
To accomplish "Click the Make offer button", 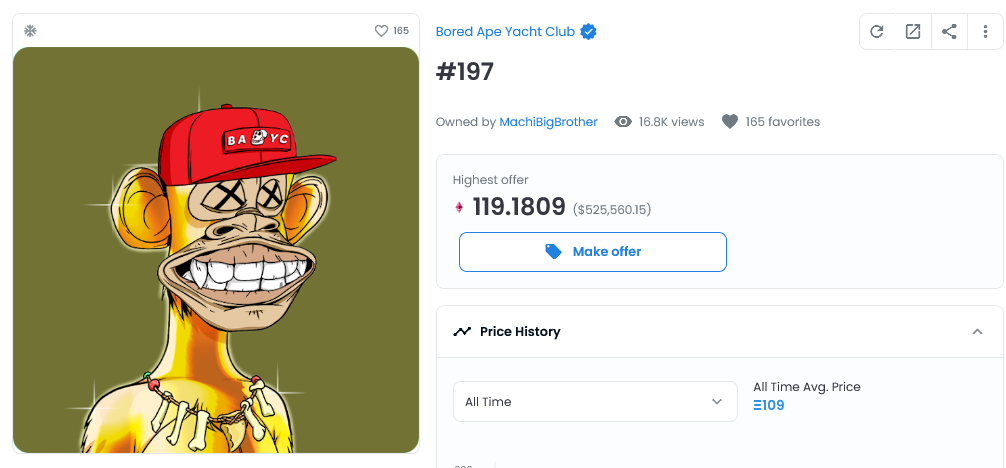I will point(593,252).
